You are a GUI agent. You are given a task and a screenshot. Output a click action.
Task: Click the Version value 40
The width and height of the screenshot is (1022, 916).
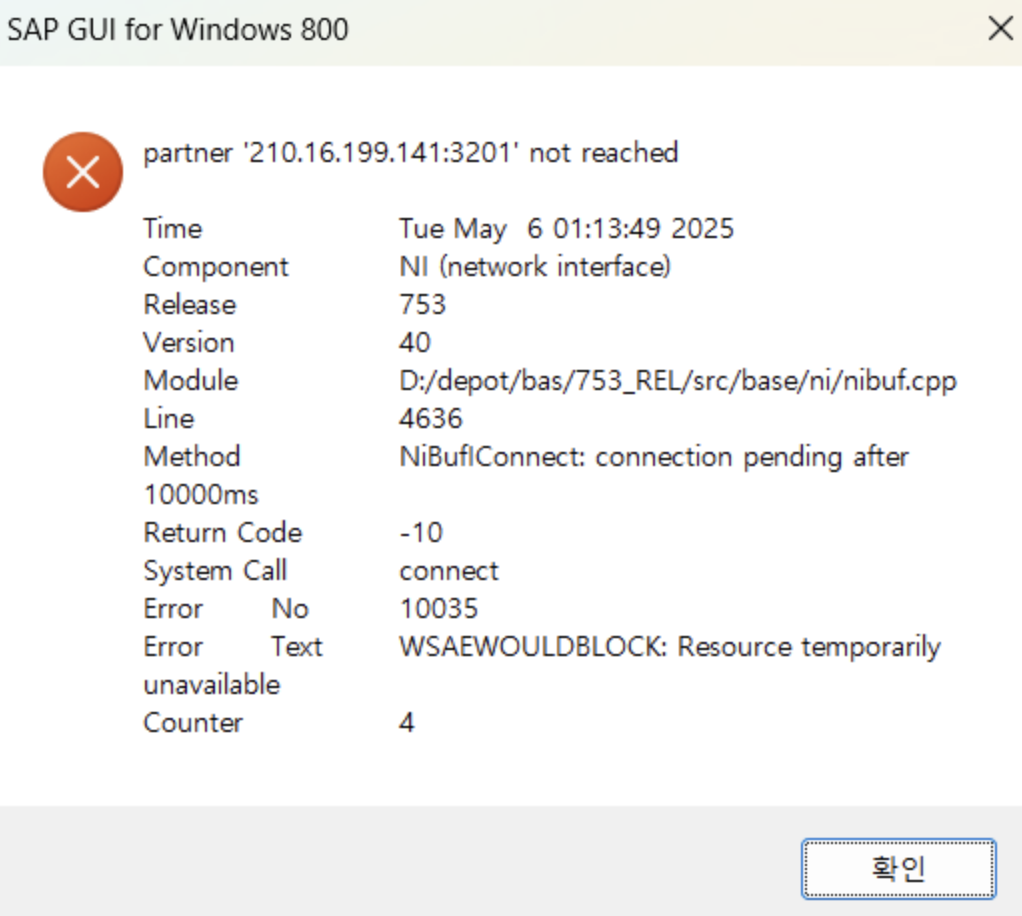point(415,342)
